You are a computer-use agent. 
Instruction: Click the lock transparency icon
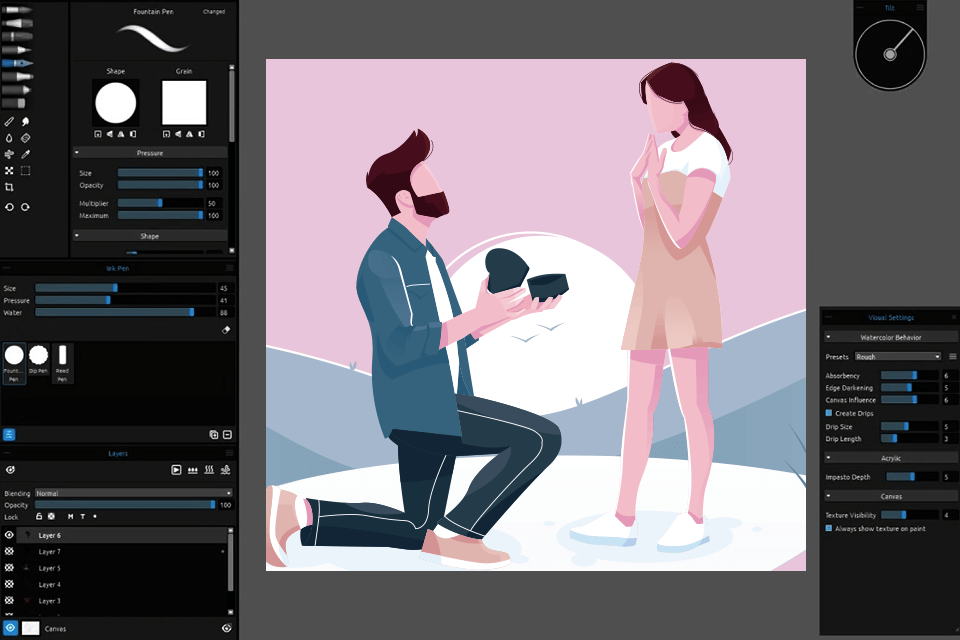tap(51, 516)
